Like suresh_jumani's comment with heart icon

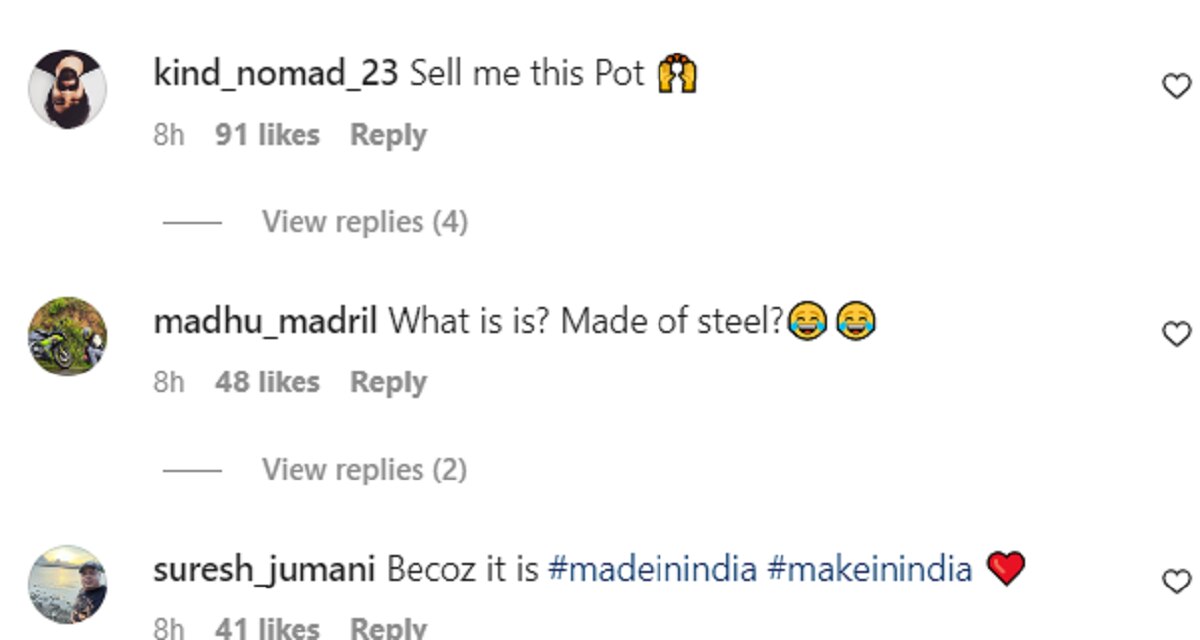(x=1176, y=581)
